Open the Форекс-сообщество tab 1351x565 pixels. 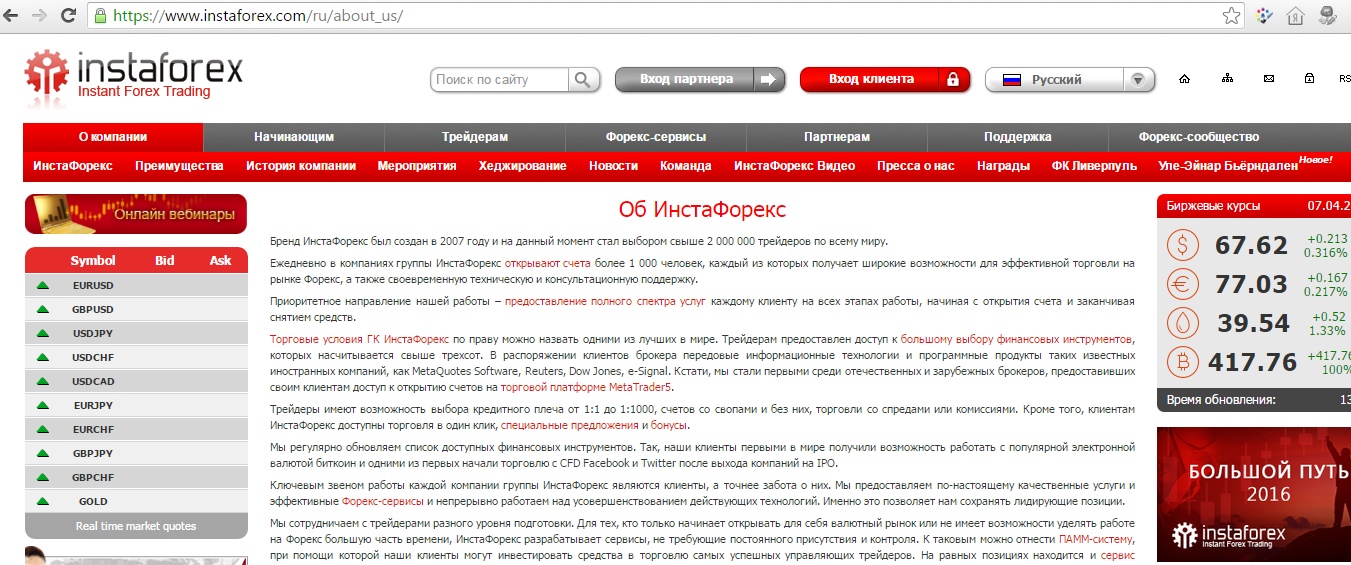[1199, 137]
